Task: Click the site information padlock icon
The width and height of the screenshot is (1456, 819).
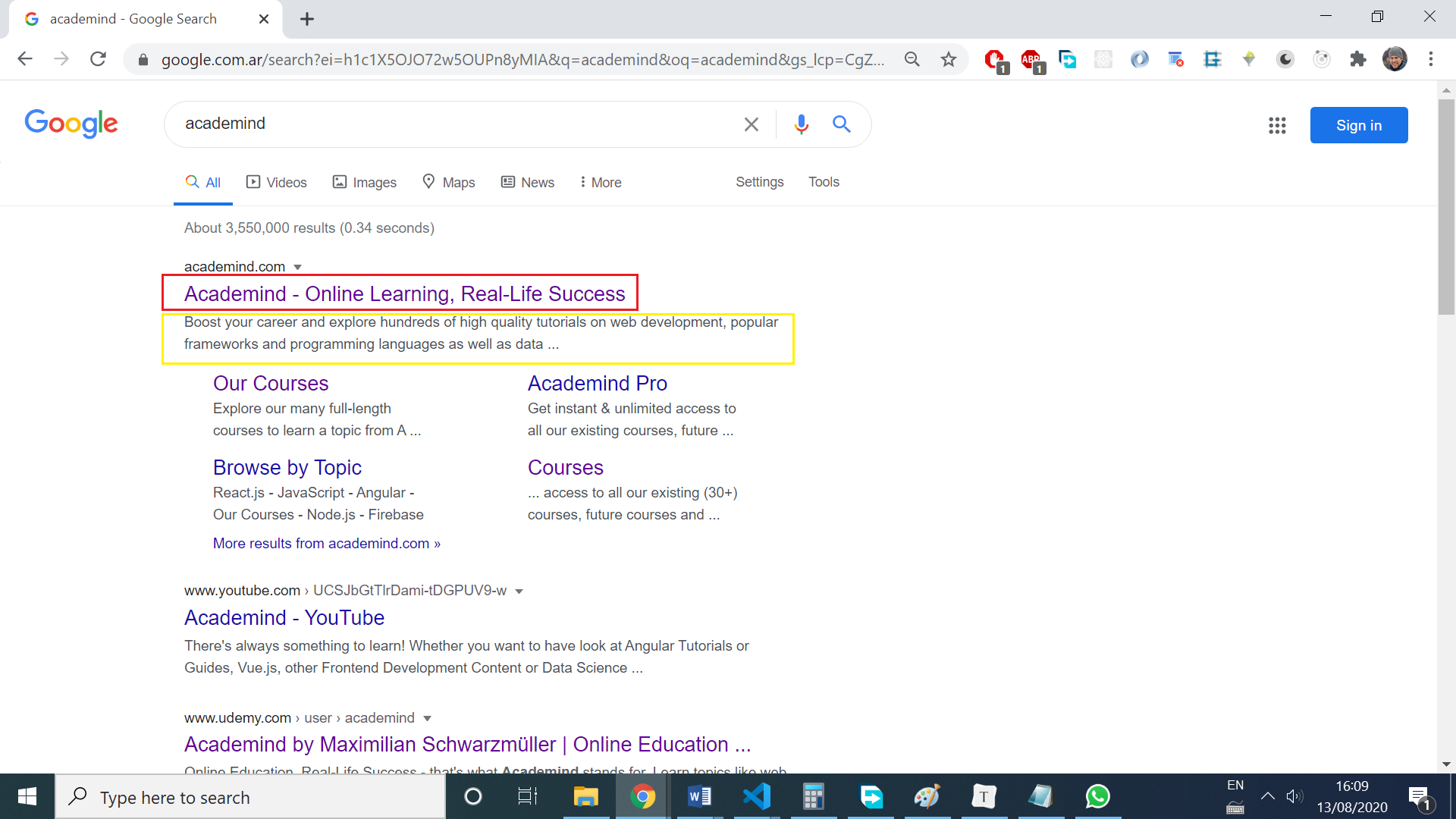Action: [143, 58]
